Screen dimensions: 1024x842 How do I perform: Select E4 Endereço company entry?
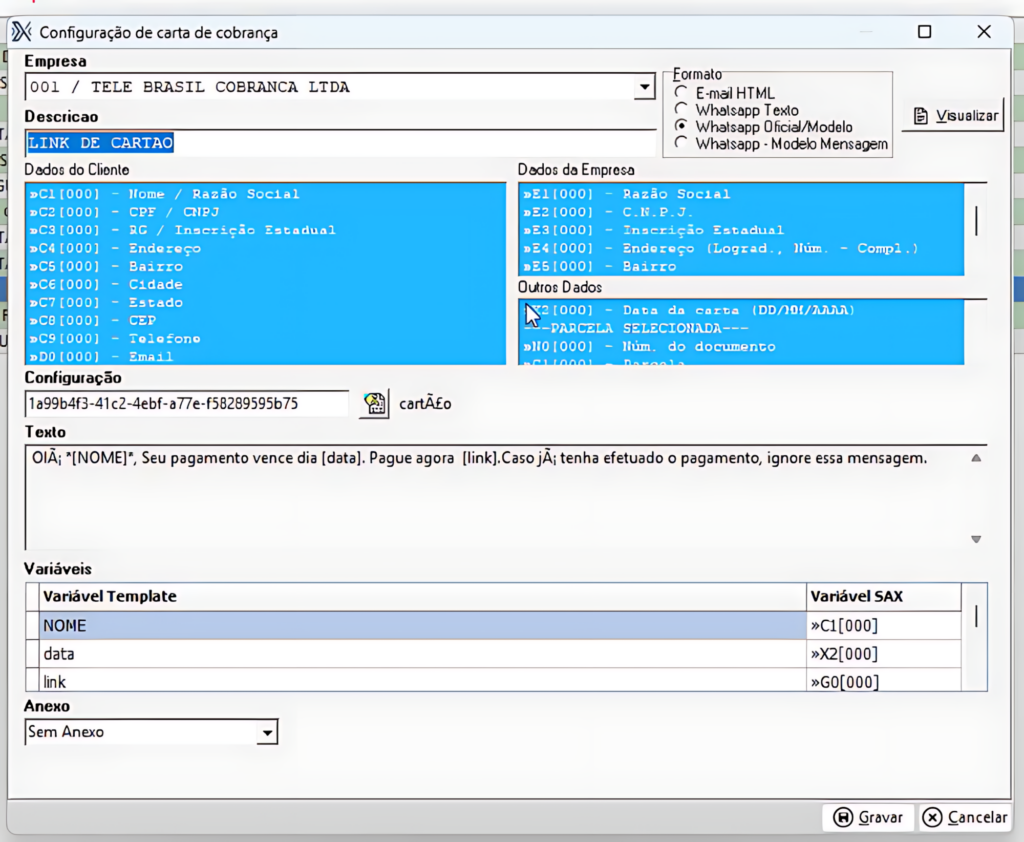[x=741, y=248]
